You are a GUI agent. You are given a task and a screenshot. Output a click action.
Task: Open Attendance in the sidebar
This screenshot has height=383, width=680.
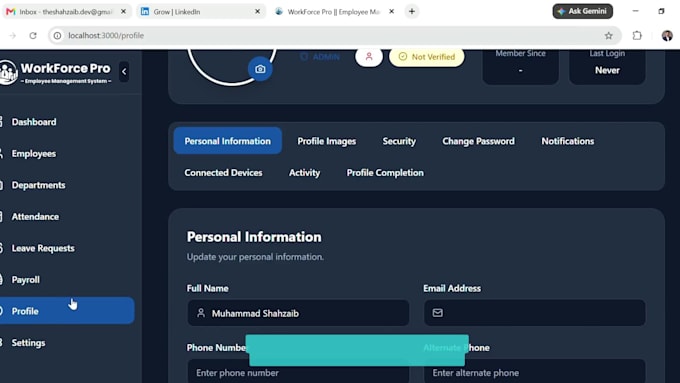[x=35, y=216]
